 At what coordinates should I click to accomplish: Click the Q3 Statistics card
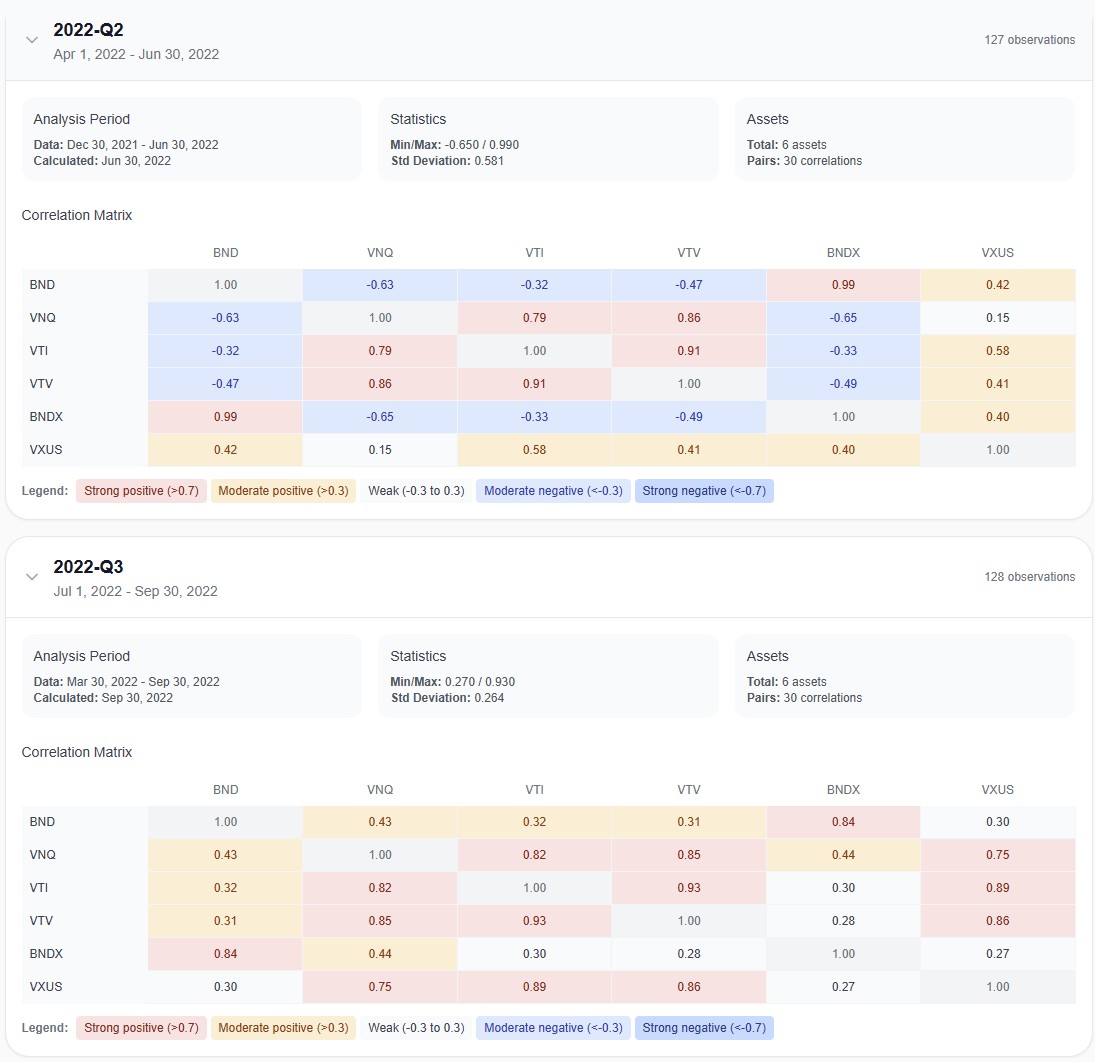pos(548,676)
